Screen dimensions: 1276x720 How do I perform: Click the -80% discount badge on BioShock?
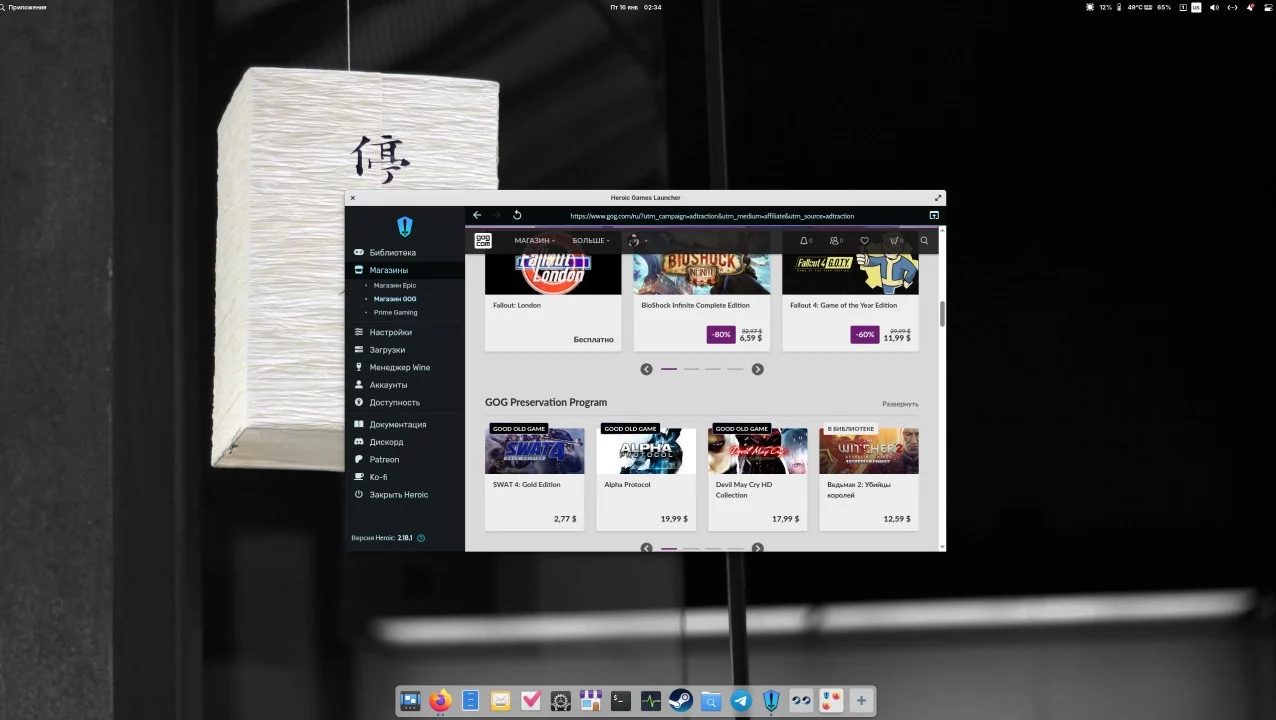tap(721, 334)
